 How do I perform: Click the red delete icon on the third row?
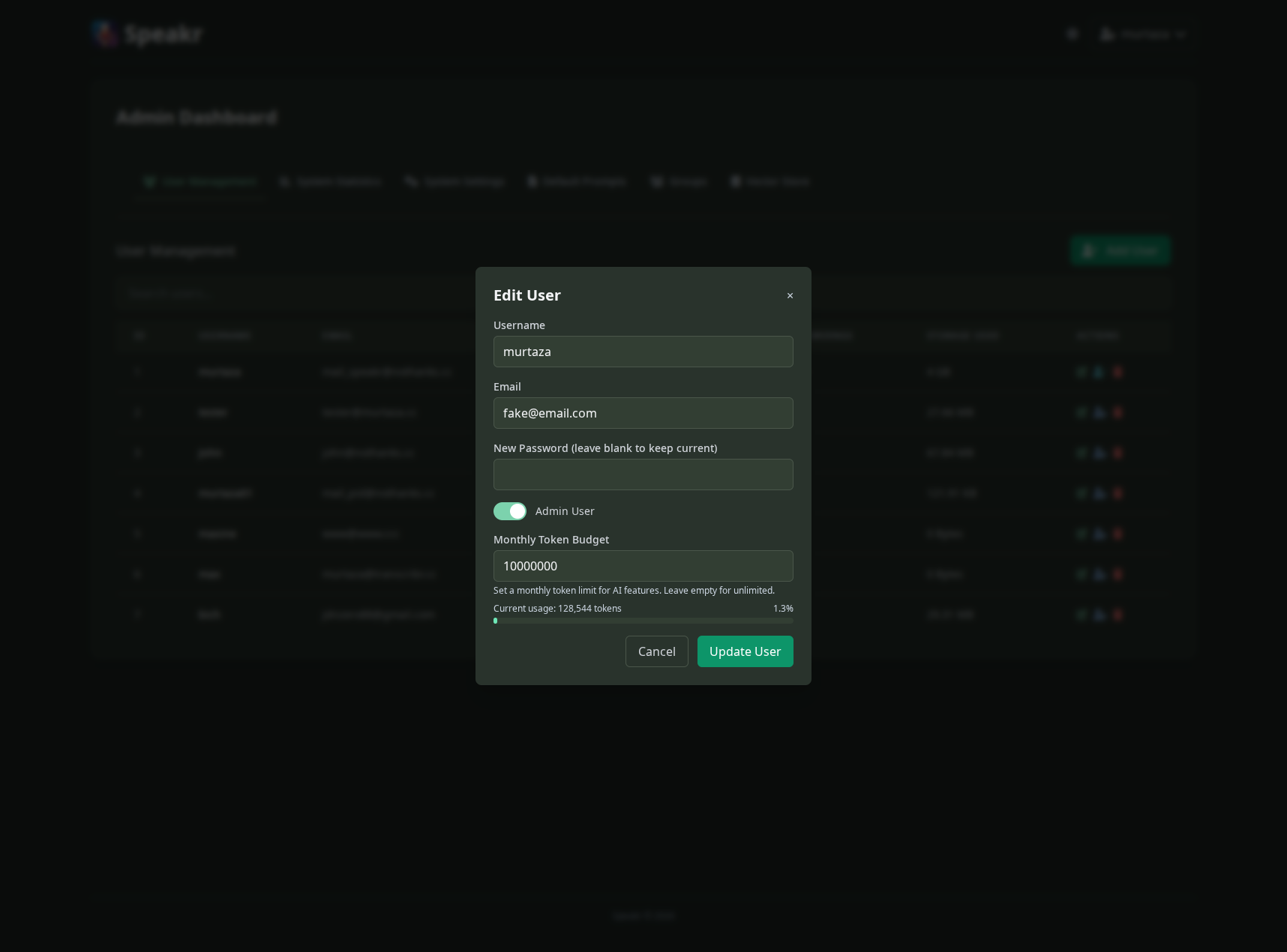[x=1118, y=453]
